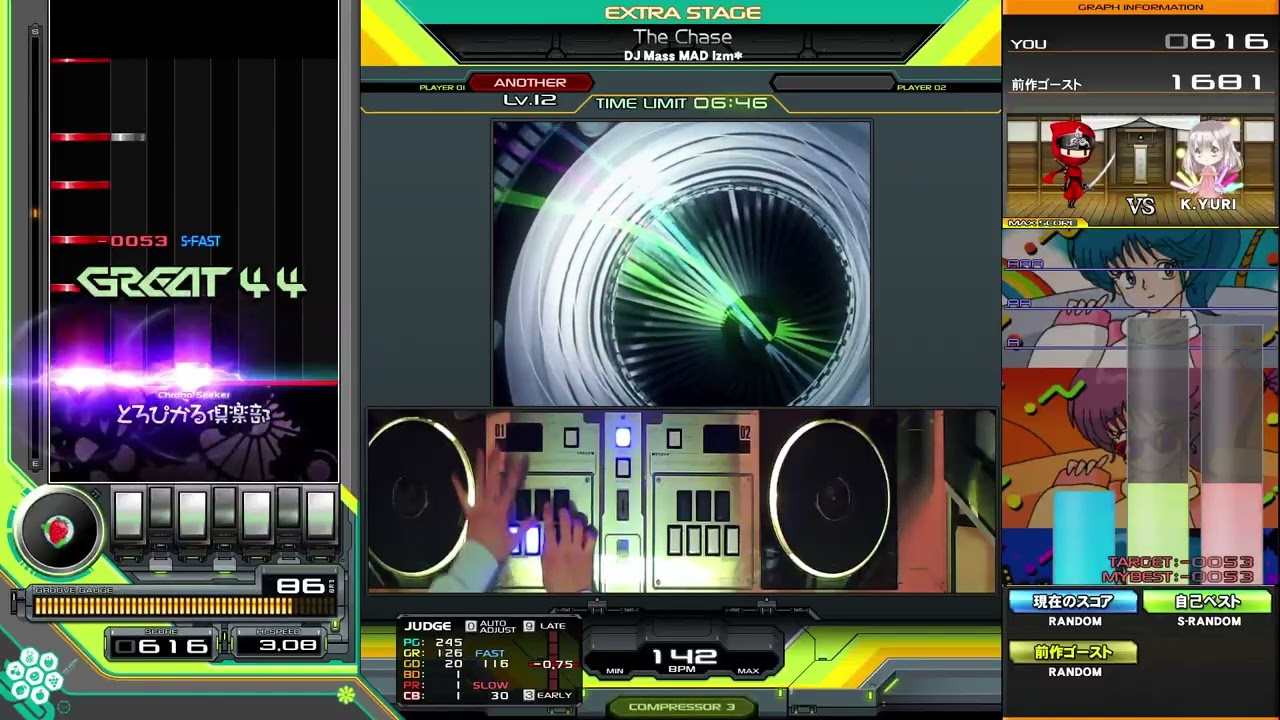Click the artist name DJ Mass MAD Izm*
Viewport: 1280px width, 720px height.
(x=683, y=56)
